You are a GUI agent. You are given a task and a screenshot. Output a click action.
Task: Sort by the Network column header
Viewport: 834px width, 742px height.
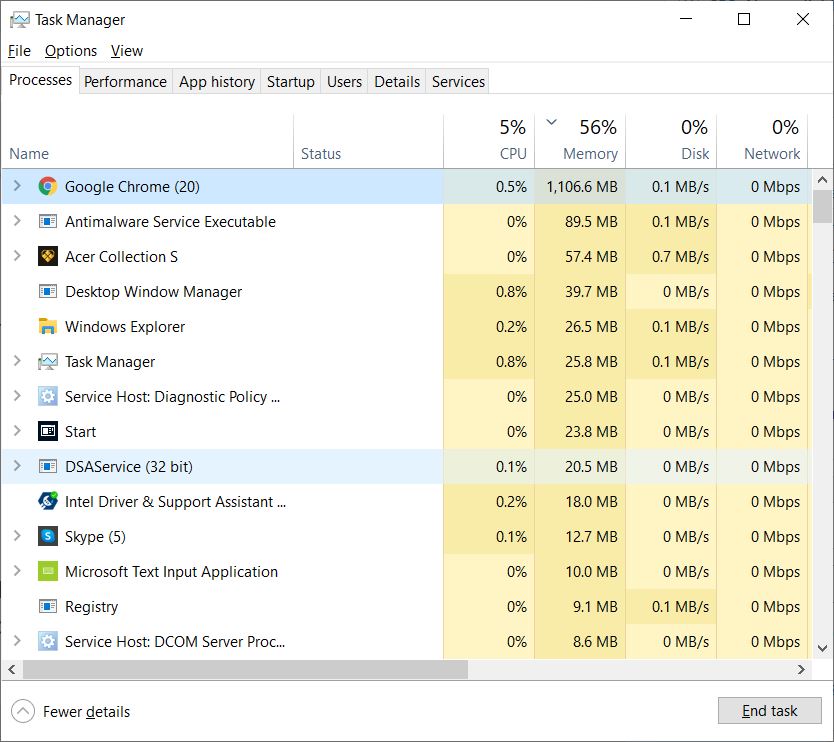[x=762, y=141]
